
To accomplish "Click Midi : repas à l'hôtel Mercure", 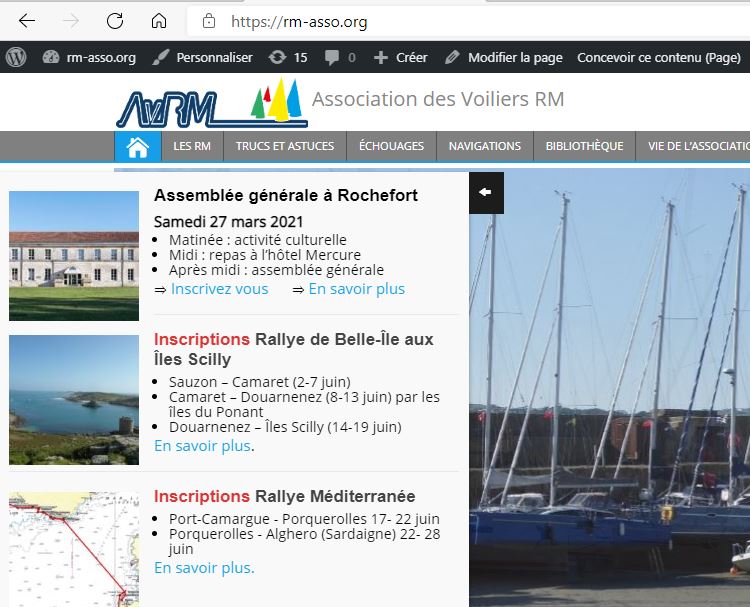I will click(265, 255).
